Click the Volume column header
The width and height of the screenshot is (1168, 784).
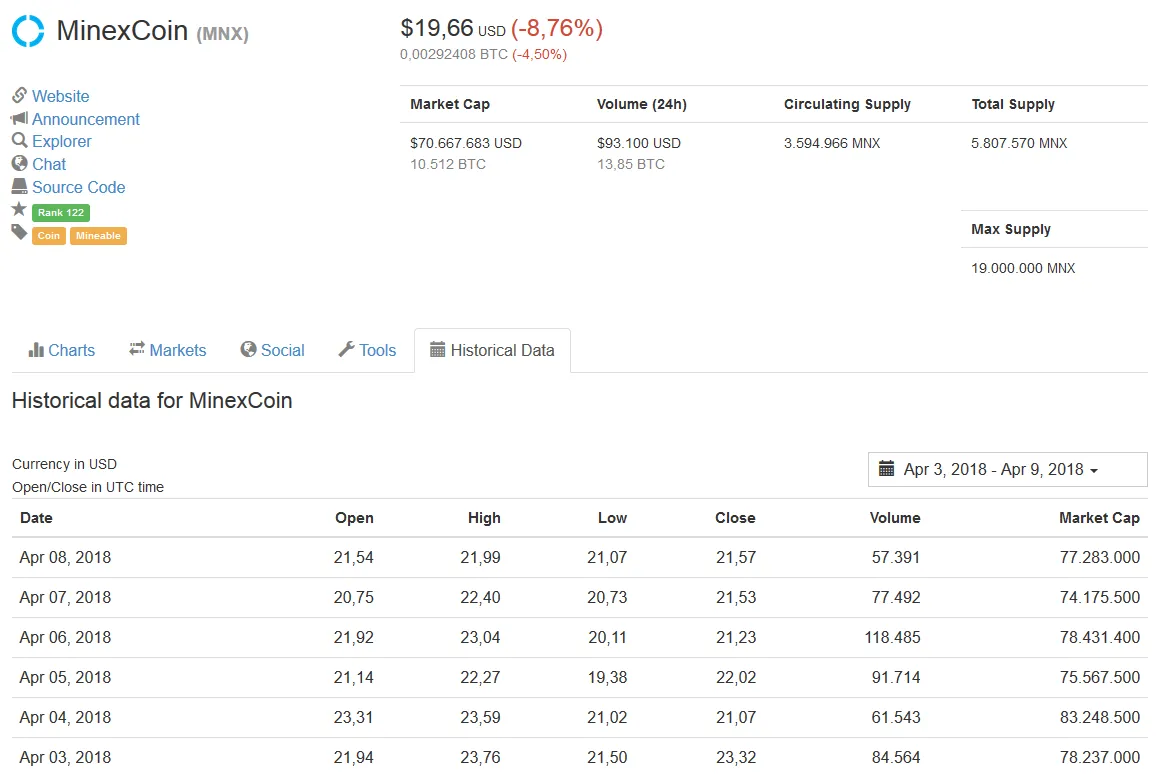click(x=895, y=518)
